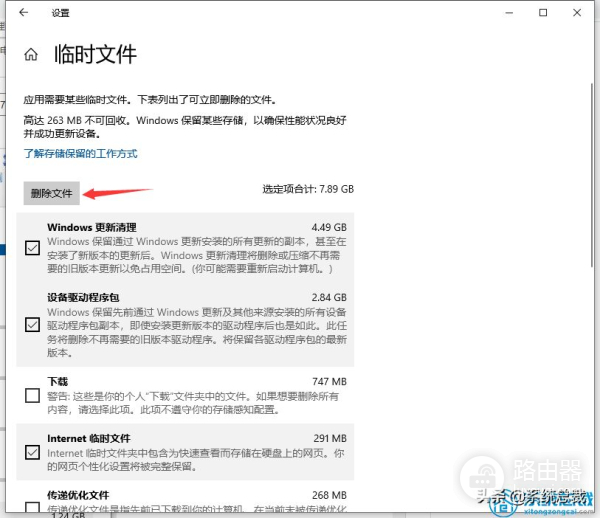This screenshot has height=518, width=600.
Task: Click the 747 MB size value
Action: (x=329, y=381)
